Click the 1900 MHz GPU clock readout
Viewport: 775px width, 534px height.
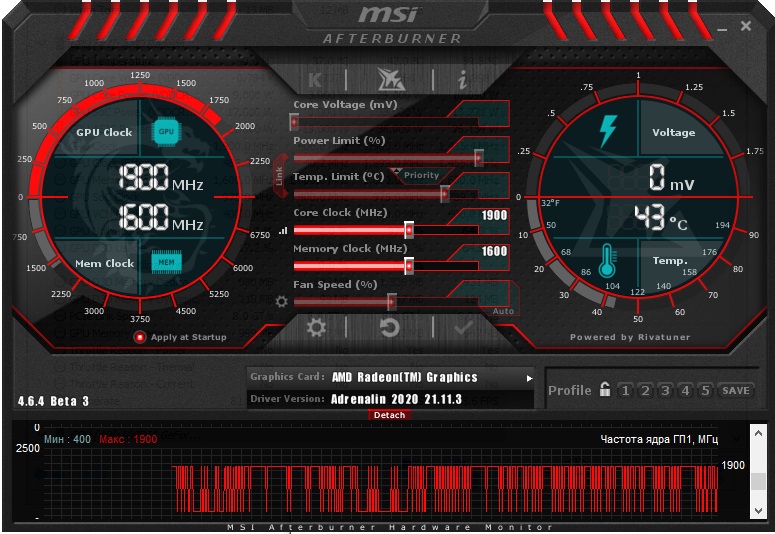[161, 178]
